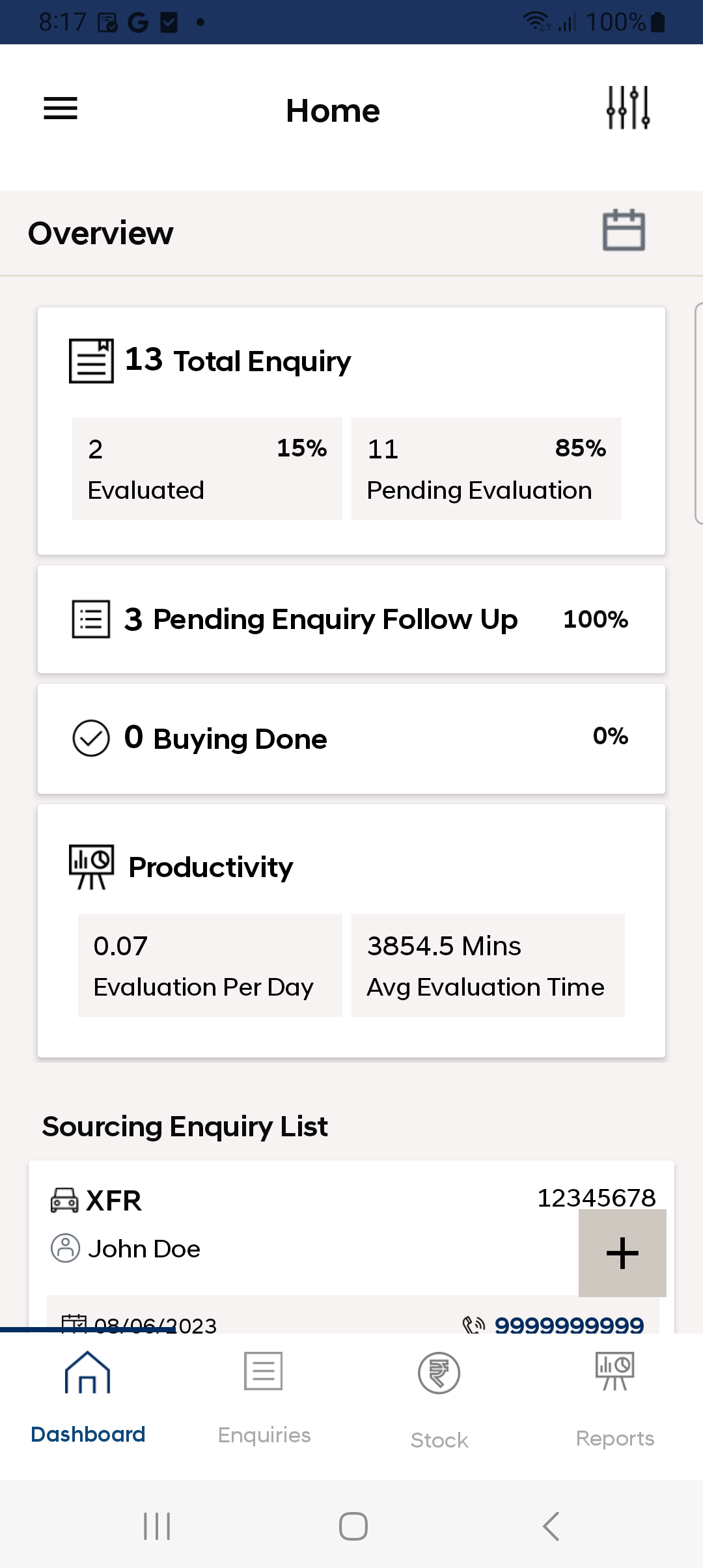Open the 11 Pending Evaluation tile
The image size is (703, 1568).
coord(486,469)
